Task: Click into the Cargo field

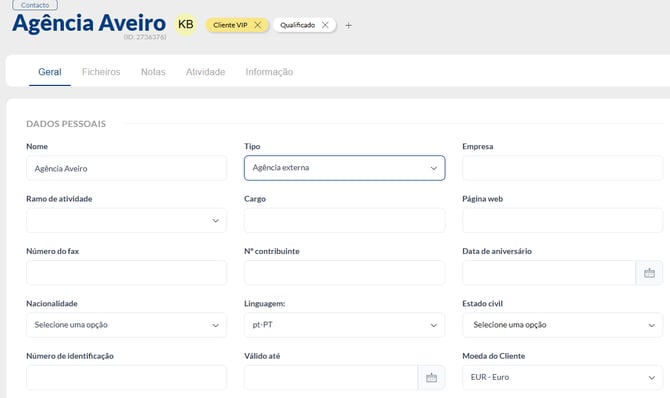Action: click(344, 221)
